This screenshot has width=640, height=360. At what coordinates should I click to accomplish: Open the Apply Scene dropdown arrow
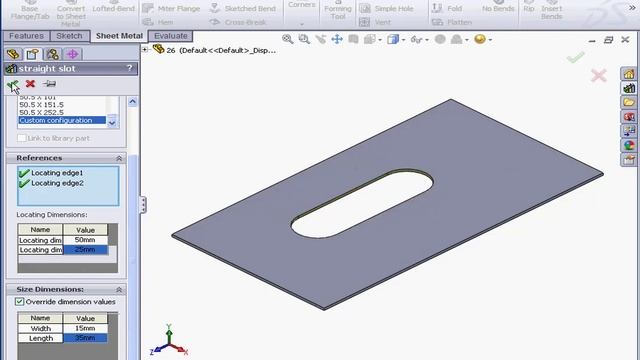[x=467, y=40]
